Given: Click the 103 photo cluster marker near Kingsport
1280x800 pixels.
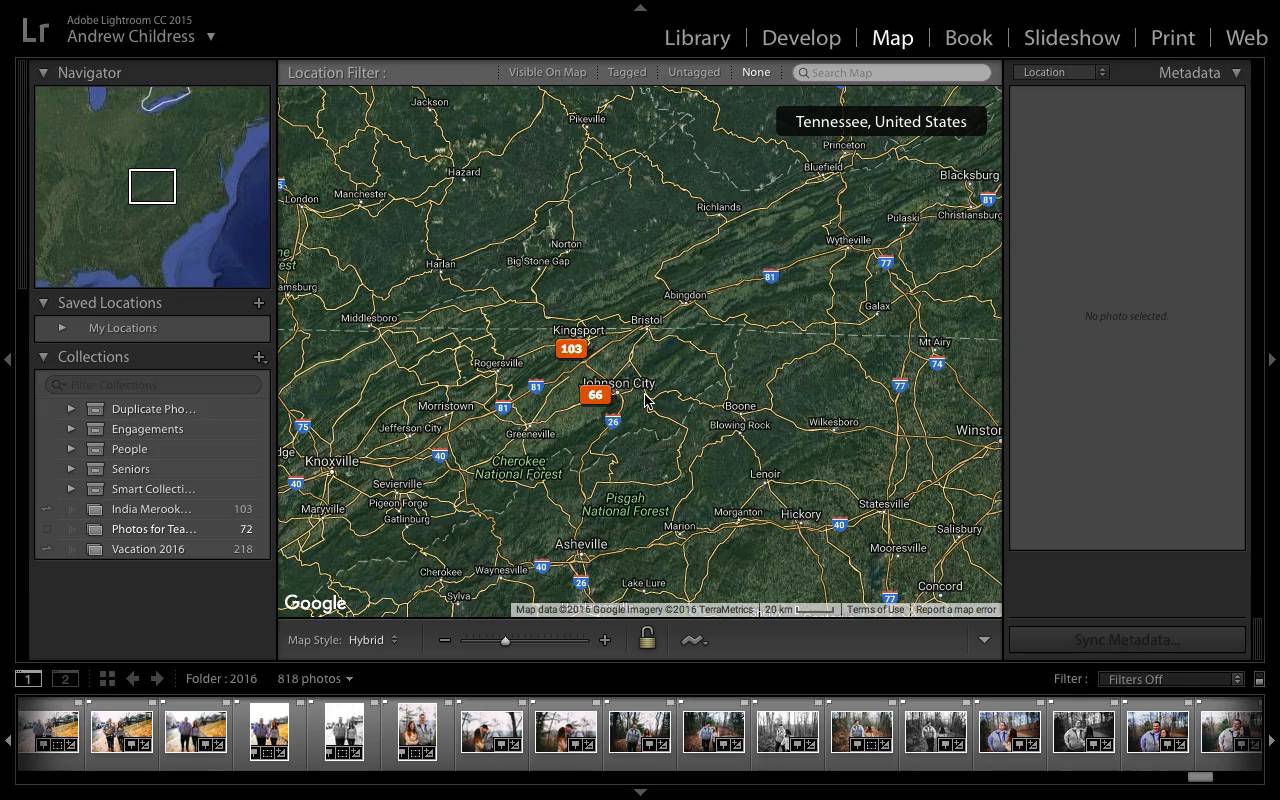Looking at the screenshot, I should 571,349.
